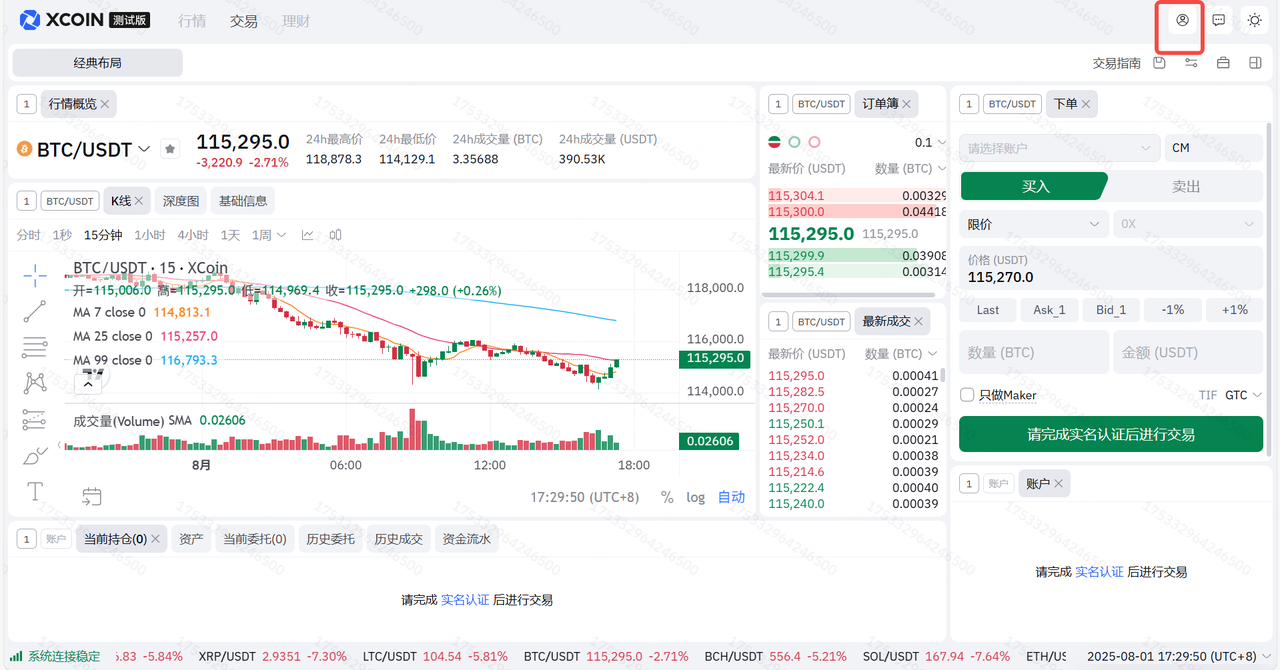
Task: Click the 卖出 sell button
Action: click(x=1186, y=186)
